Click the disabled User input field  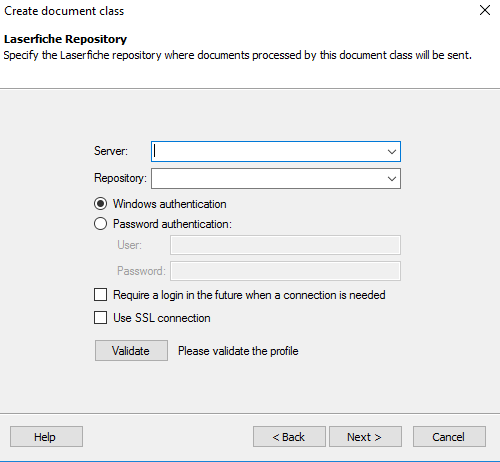pos(285,245)
